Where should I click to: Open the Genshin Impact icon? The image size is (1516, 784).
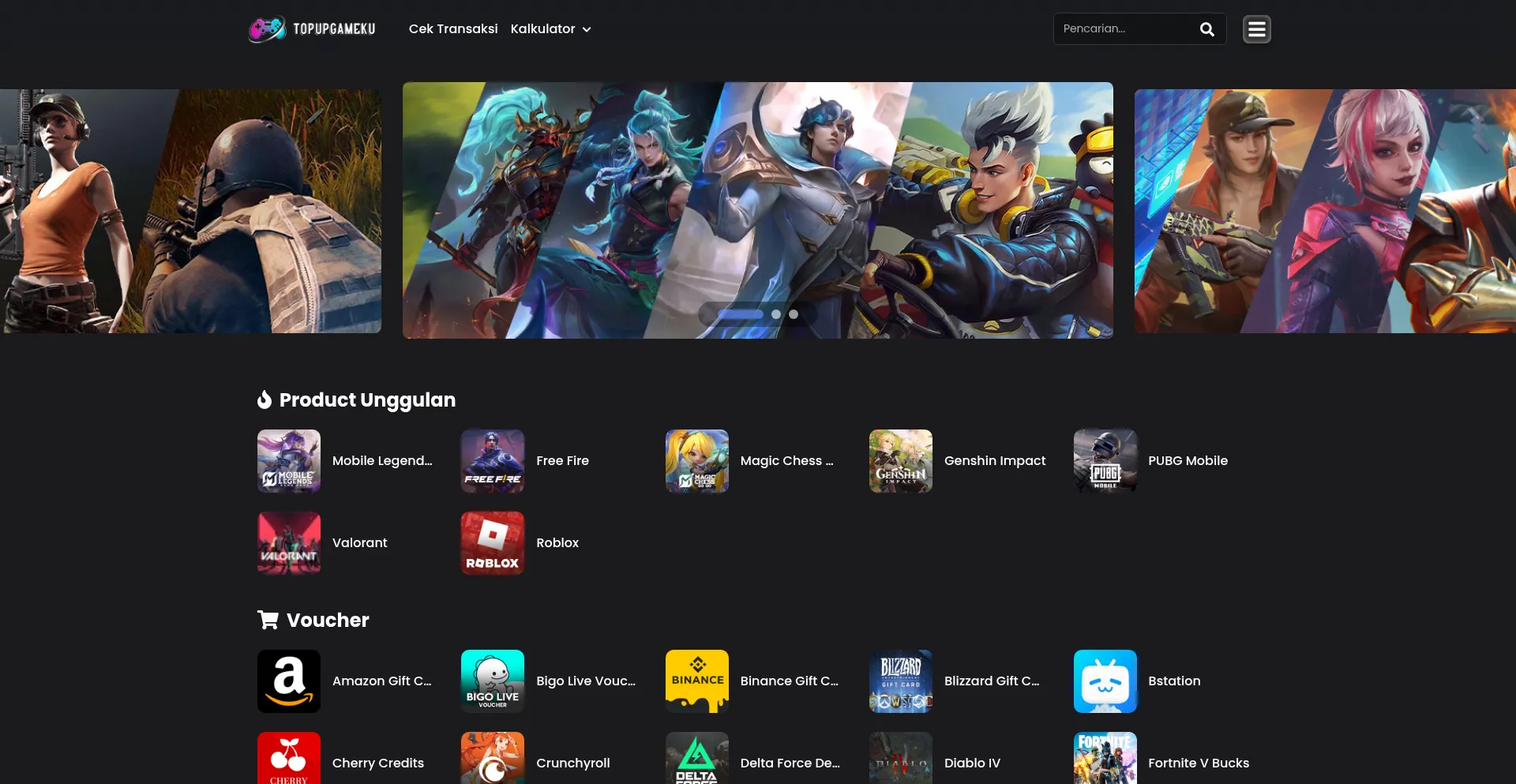[901, 461]
